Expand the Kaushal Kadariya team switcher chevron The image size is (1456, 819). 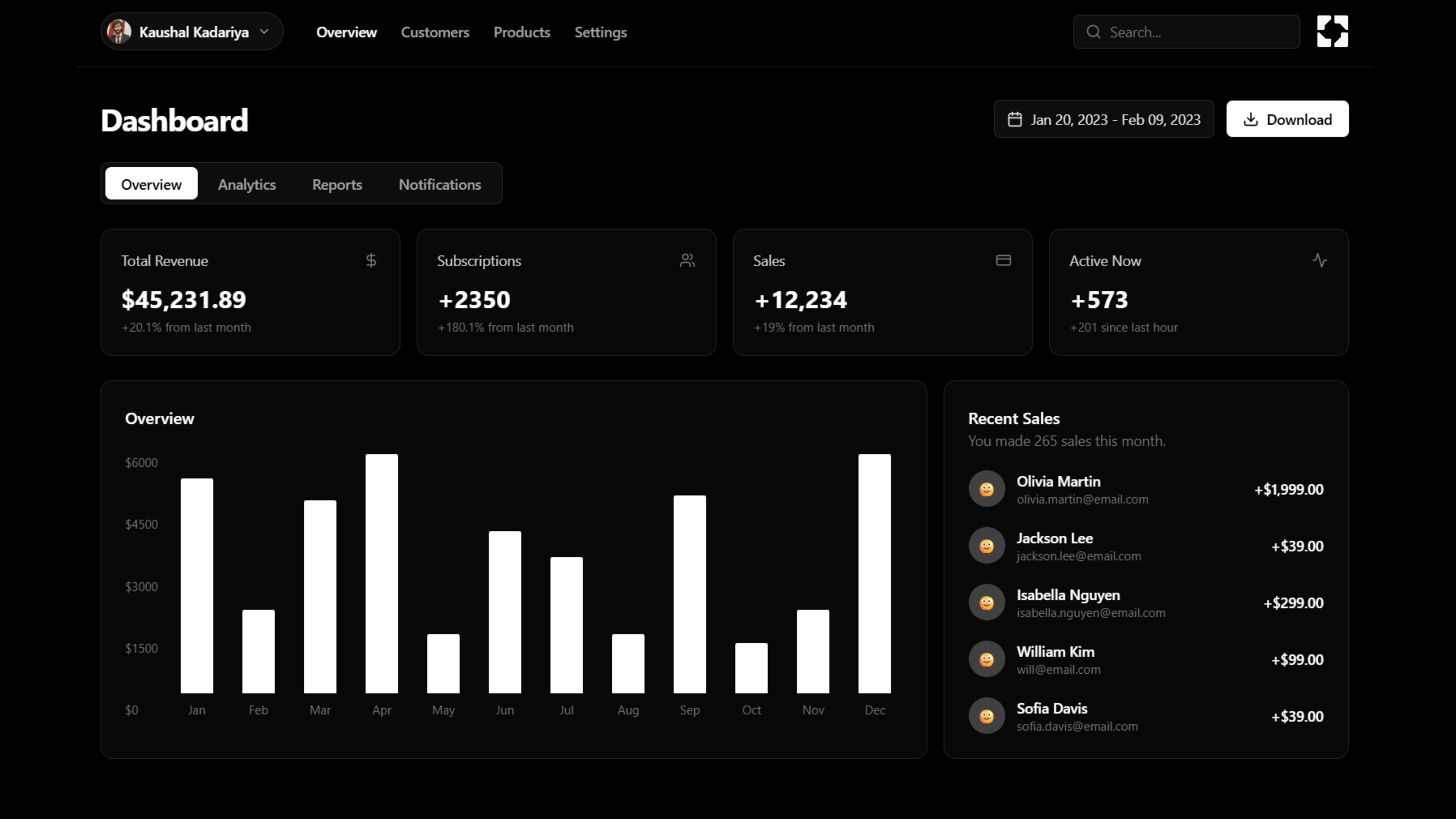pos(264,31)
